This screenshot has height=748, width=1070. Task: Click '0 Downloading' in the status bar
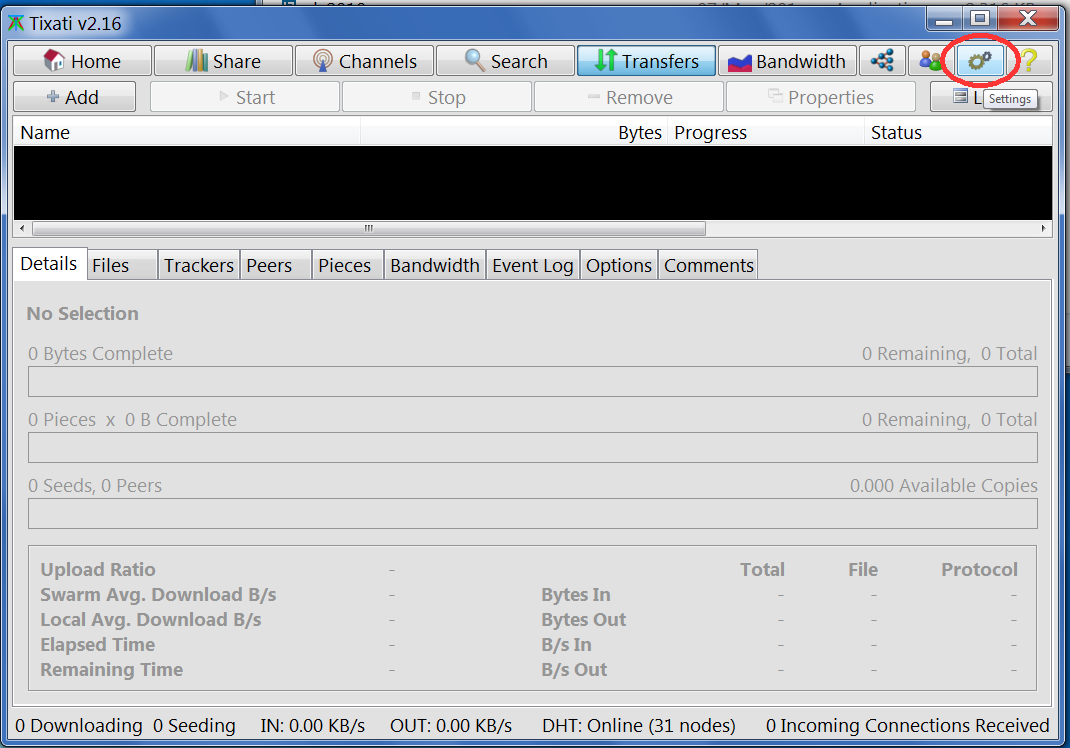point(79,725)
